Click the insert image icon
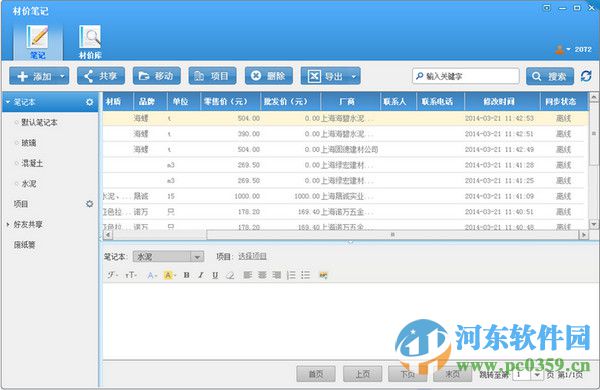Image resolution: width=600 pixels, height=390 pixels. pos(323,275)
